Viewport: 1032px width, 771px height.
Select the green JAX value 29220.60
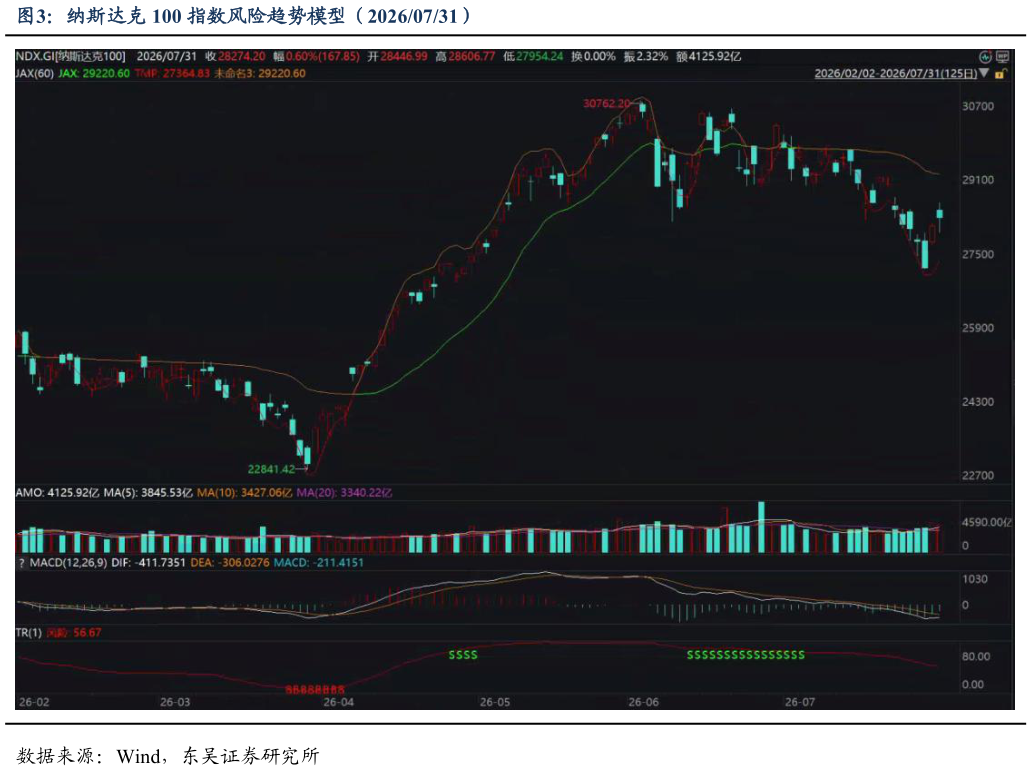pyautogui.click(x=94, y=73)
